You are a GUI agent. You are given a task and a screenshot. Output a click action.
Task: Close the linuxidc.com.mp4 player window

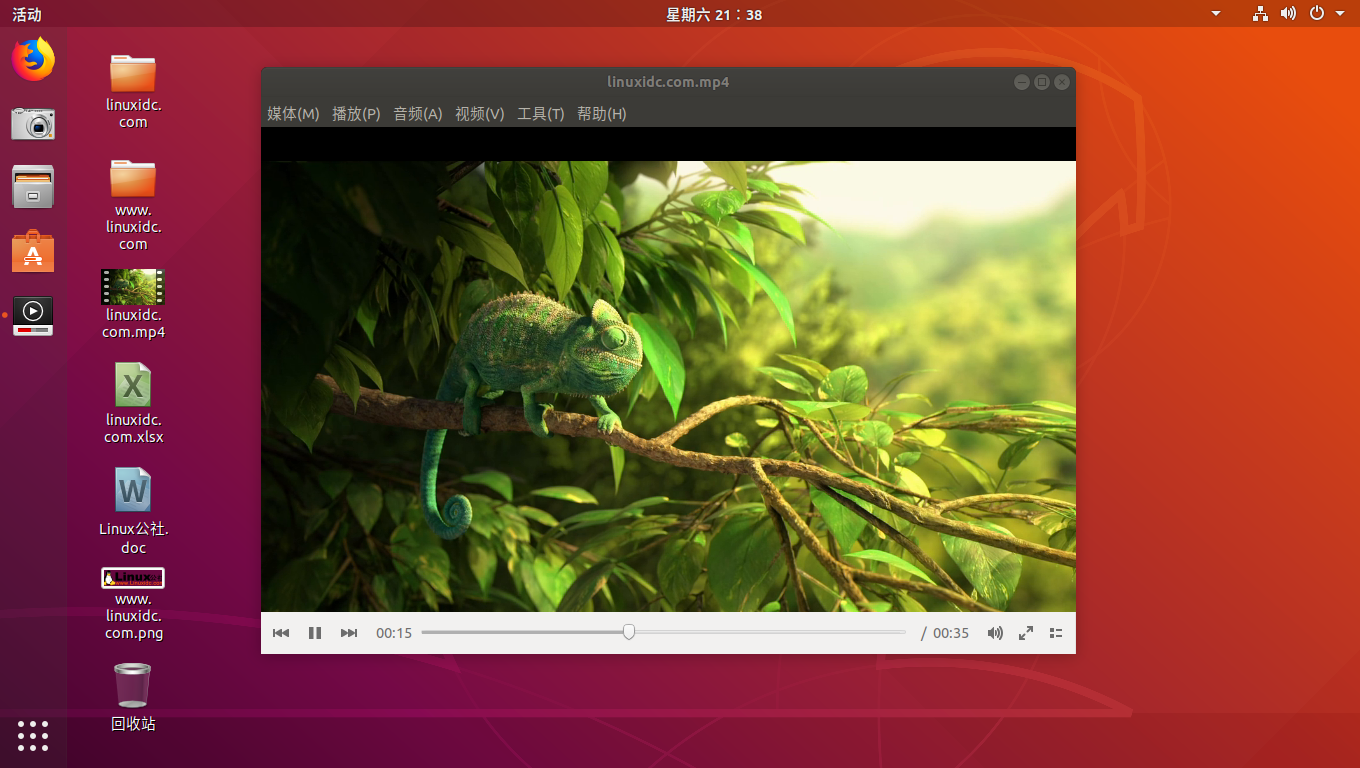(1062, 82)
